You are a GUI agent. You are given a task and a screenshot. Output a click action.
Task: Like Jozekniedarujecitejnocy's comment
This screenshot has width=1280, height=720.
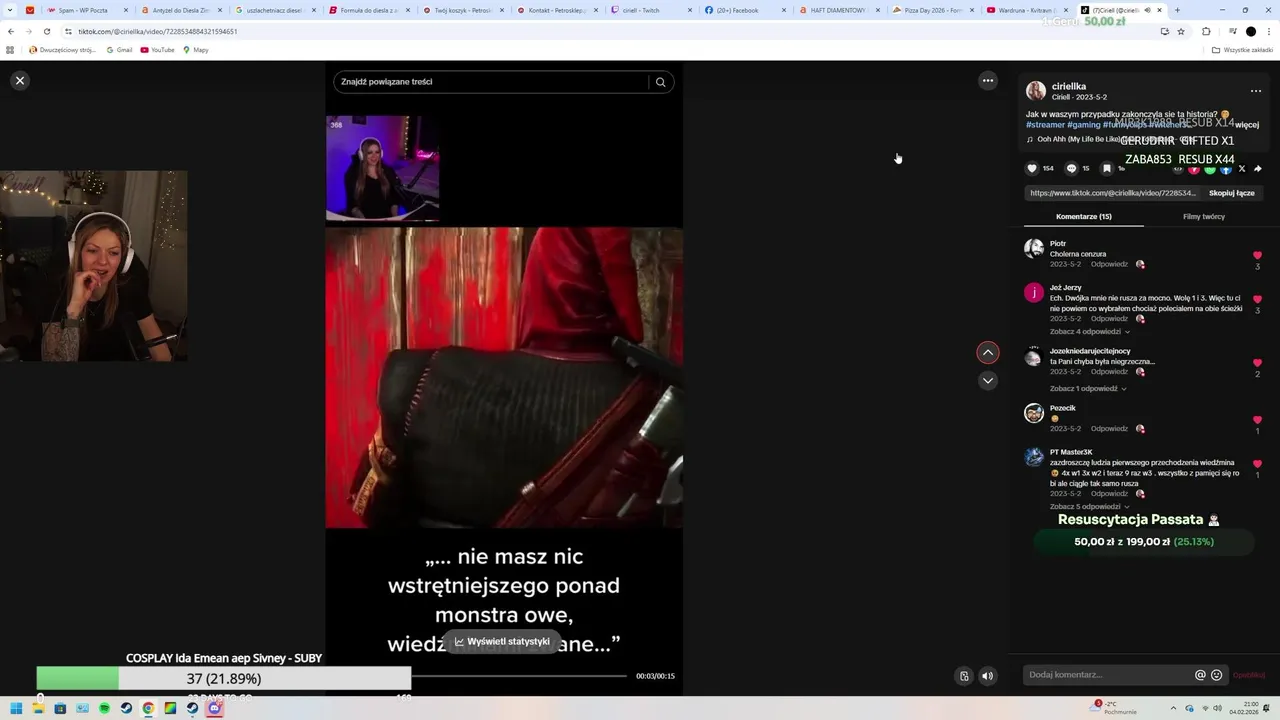tap(1257, 363)
